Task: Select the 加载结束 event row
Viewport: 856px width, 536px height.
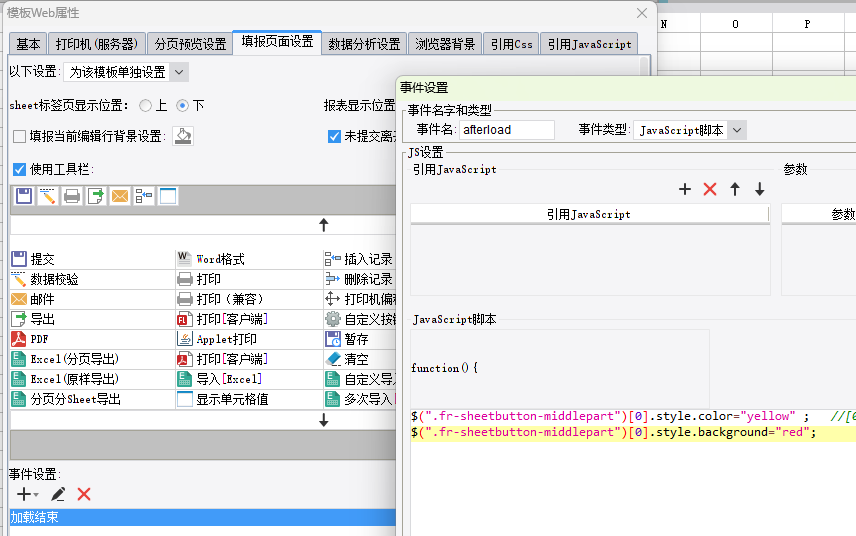Action: pos(203,517)
